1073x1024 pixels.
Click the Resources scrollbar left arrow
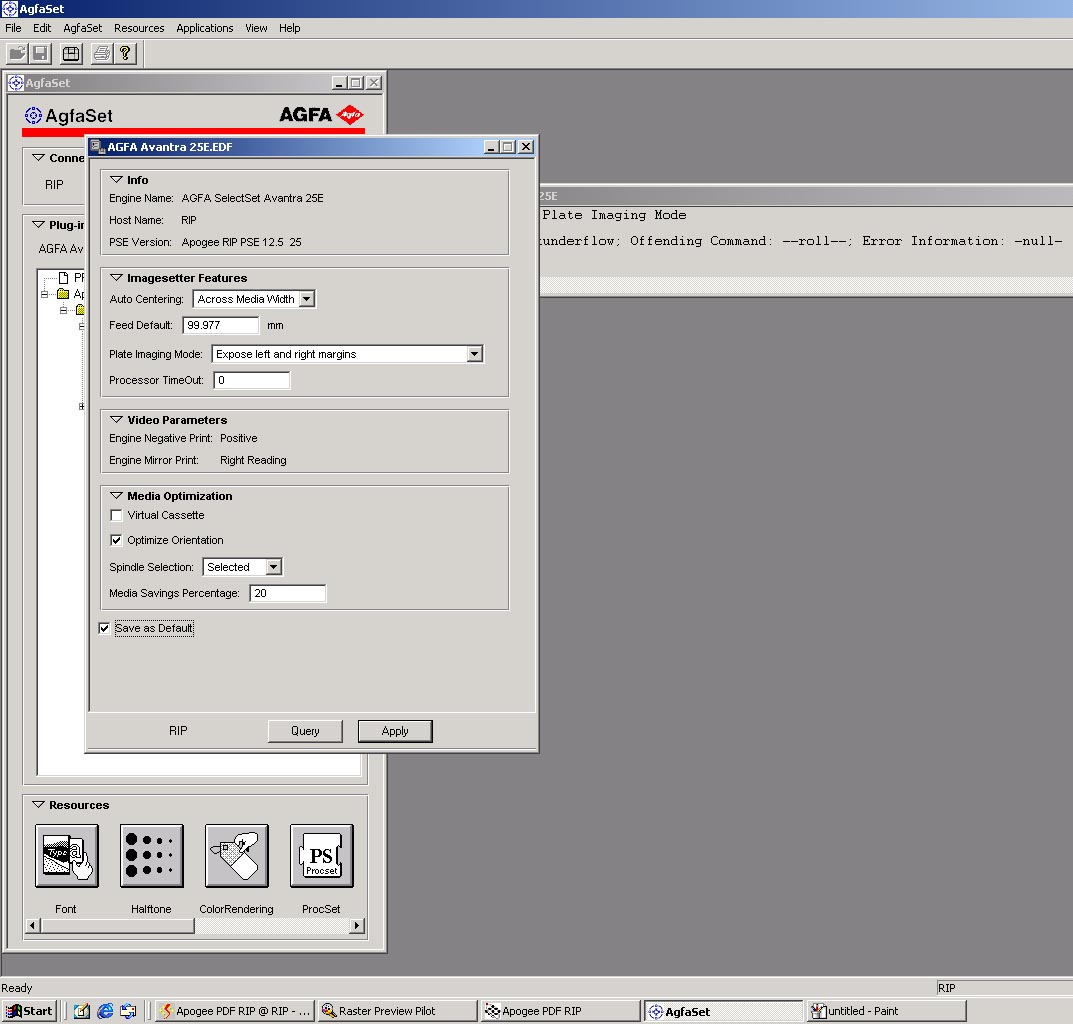point(33,925)
